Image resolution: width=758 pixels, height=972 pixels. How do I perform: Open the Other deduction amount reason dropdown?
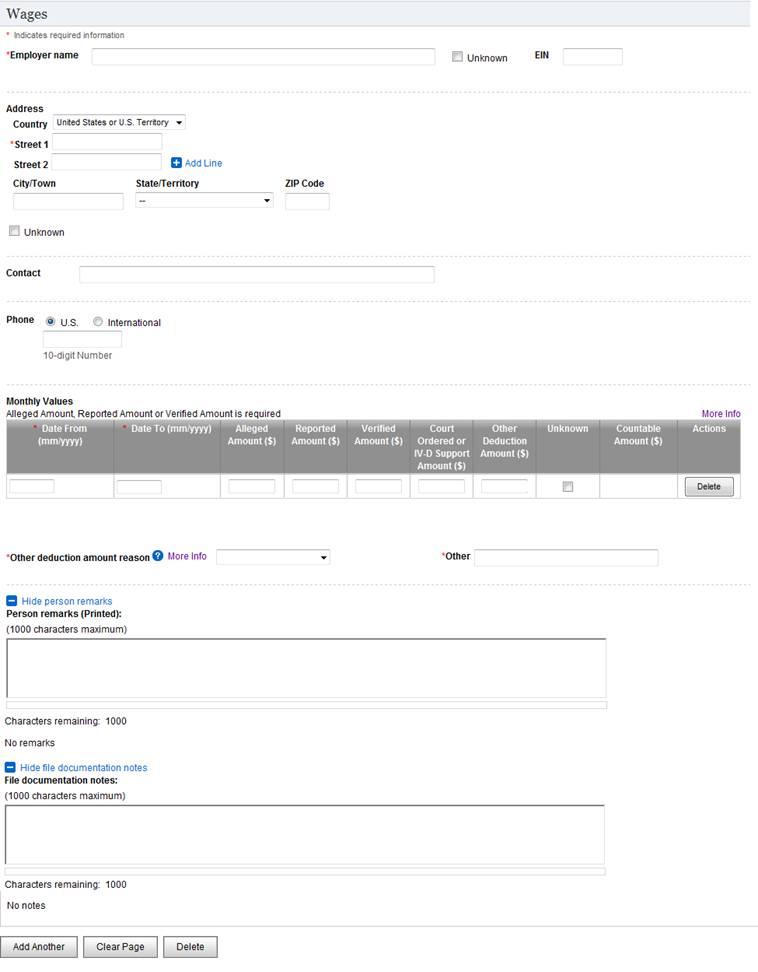click(x=273, y=557)
